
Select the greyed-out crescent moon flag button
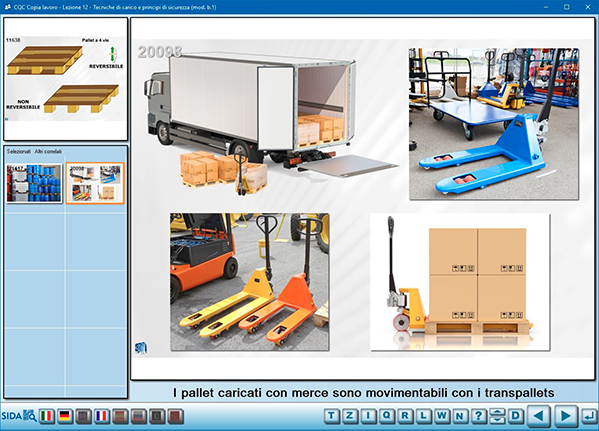click(157, 416)
